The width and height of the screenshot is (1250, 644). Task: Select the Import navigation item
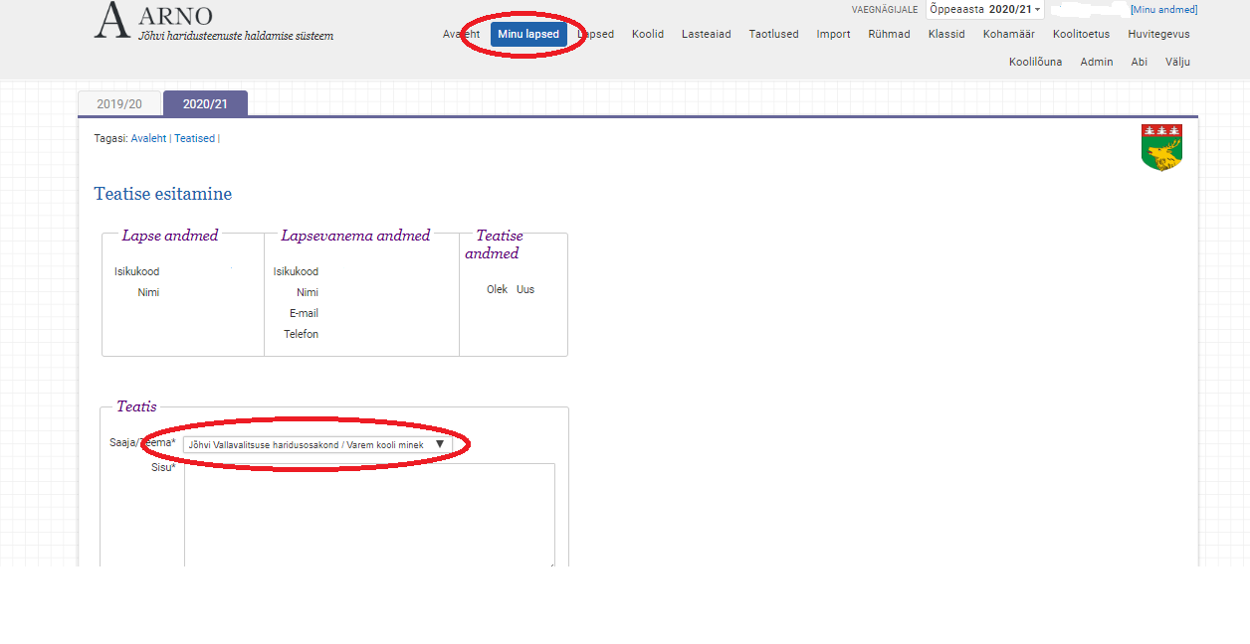click(833, 34)
